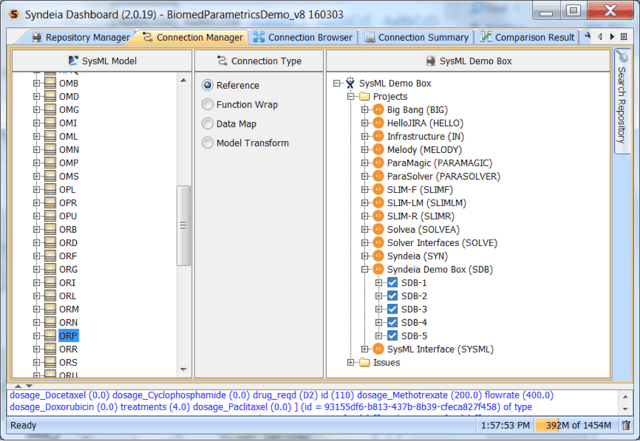Click the tree scrollbar up arrow
Screen dimensions: 640x441
pos(184,80)
